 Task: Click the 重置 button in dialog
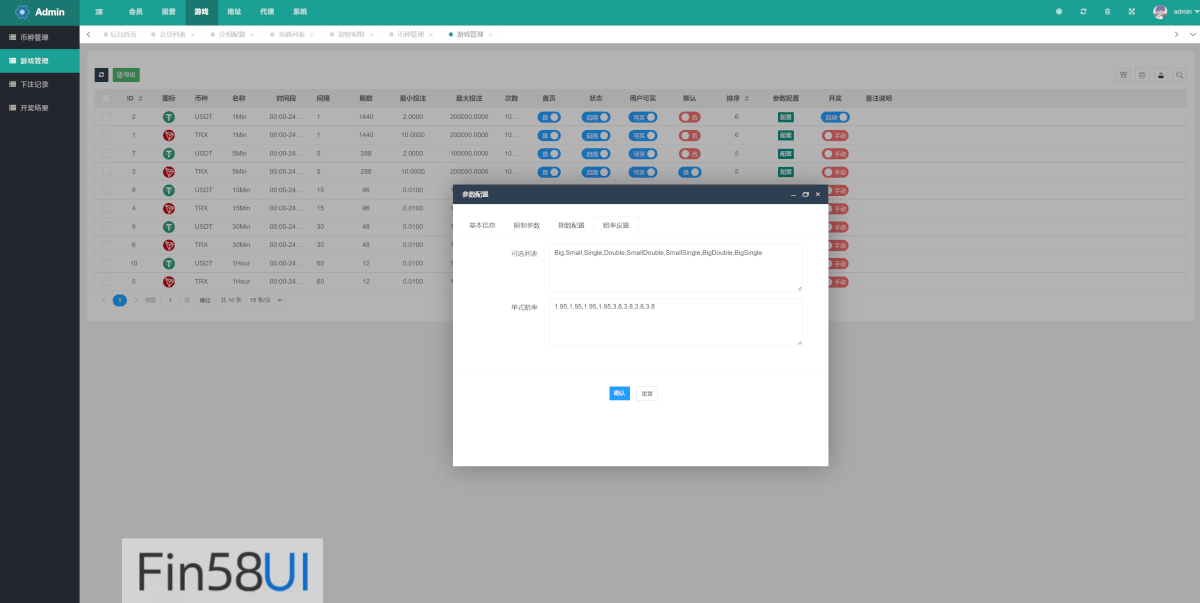647,393
